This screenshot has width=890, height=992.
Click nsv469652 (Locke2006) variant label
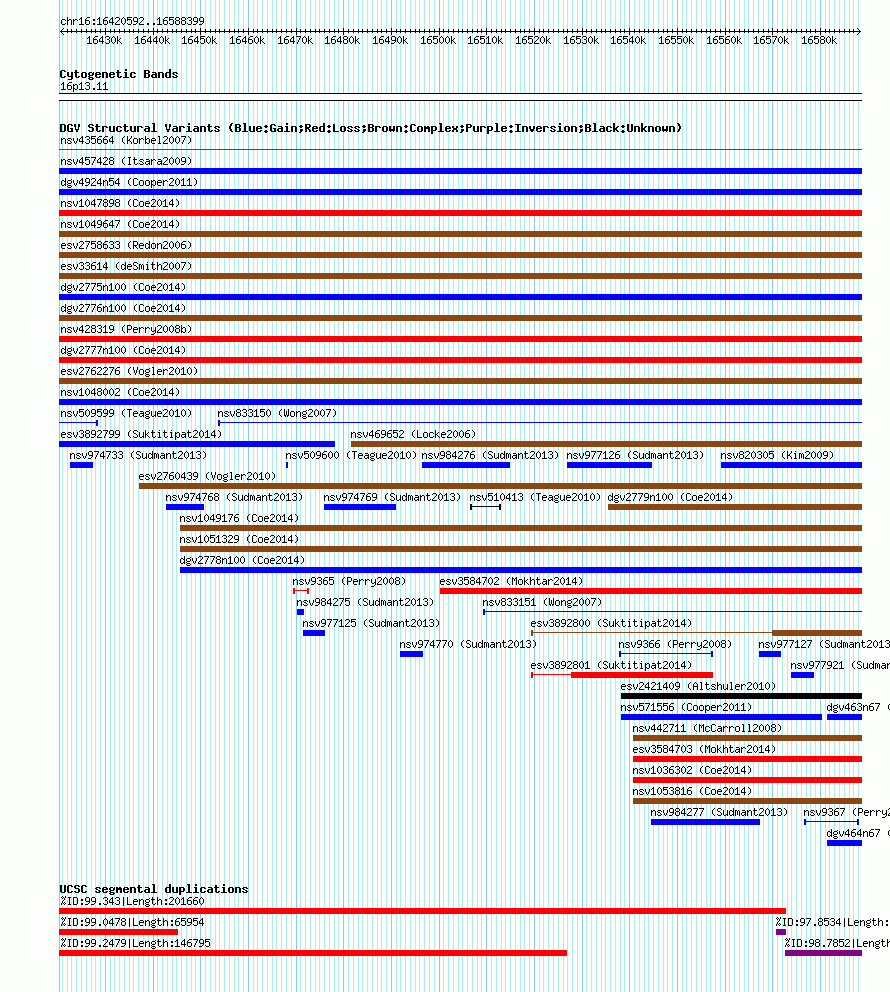[x=413, y=435]
